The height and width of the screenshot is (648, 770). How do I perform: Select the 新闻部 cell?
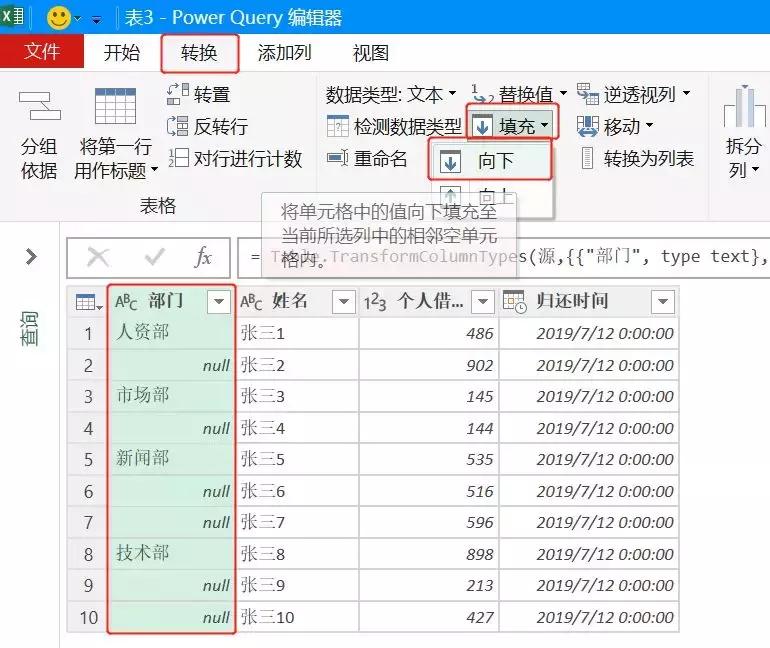click(x=171, y=459)
